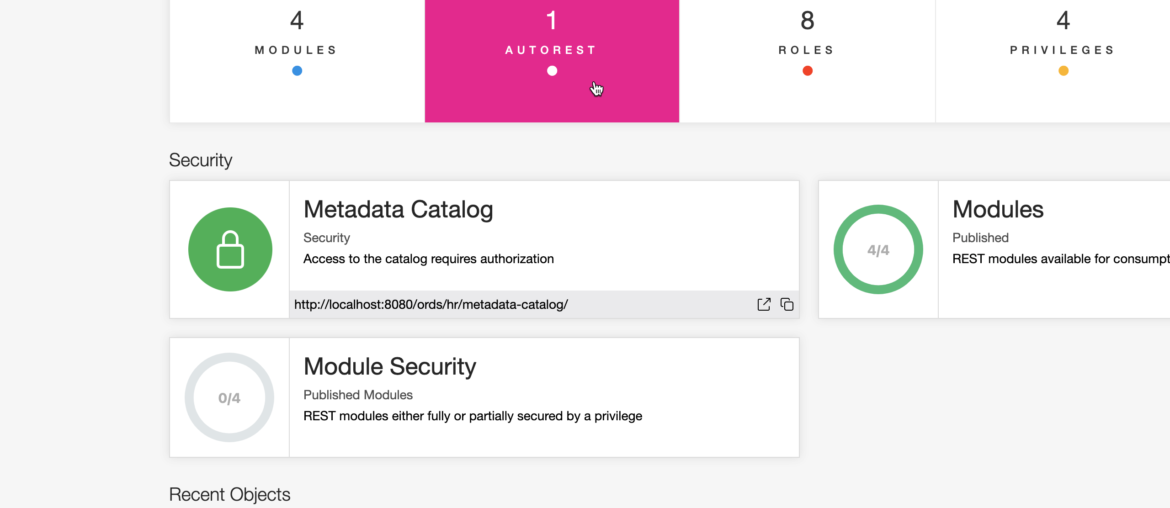Open metadata catalog URL in new tab icon
This screenshot has height=508, width=1170.
[763, 304]
